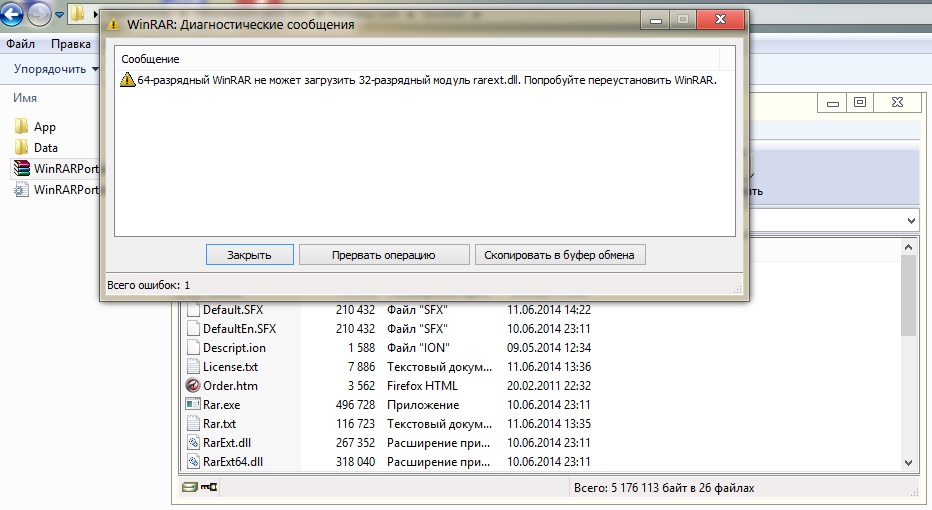This screenshot has height=510, width=932.
Task: Click the DefaultEn.SFX file name
Action: pyautogui.click(x=240, y=329)
